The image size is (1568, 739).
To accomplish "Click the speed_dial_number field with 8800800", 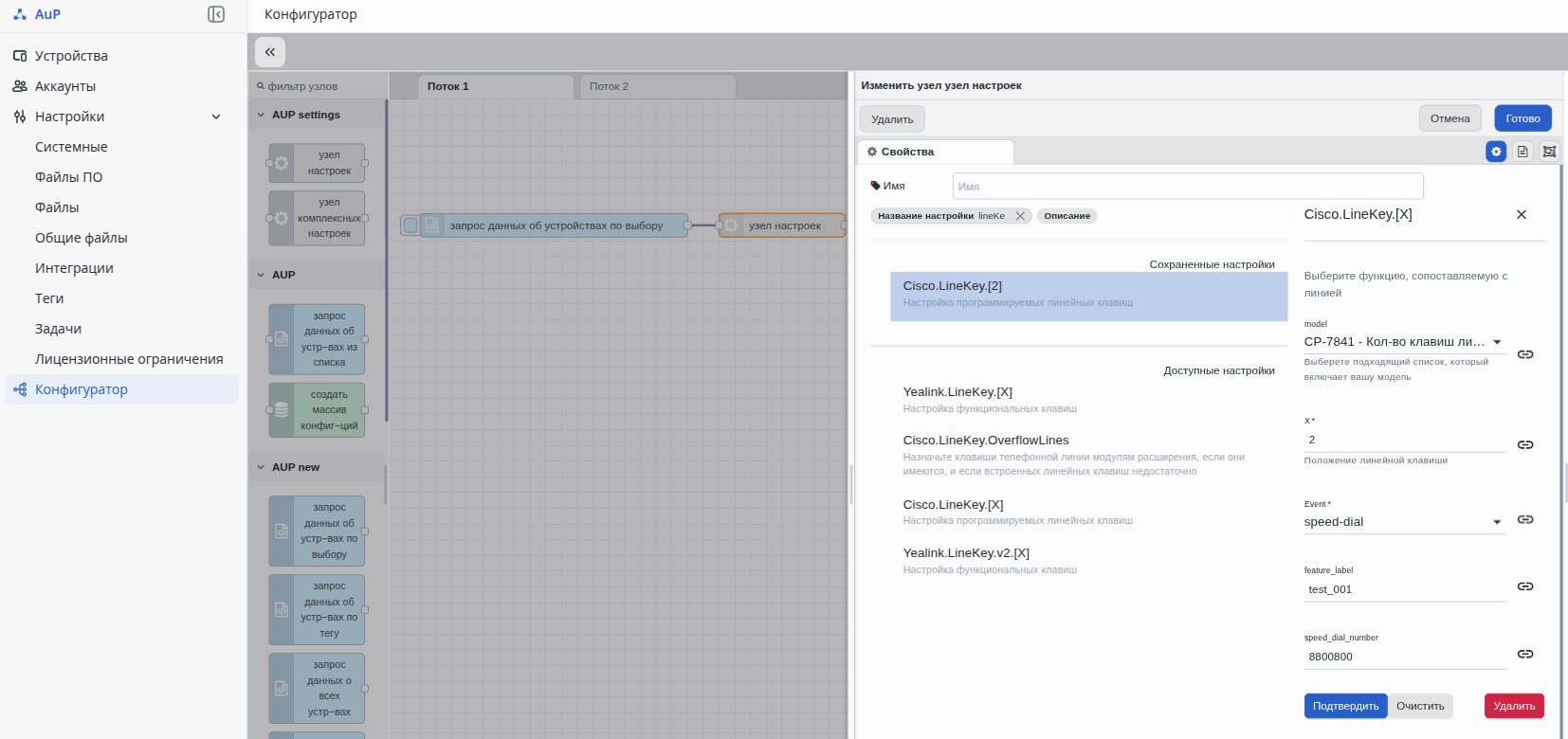I will click(1405, 657).
